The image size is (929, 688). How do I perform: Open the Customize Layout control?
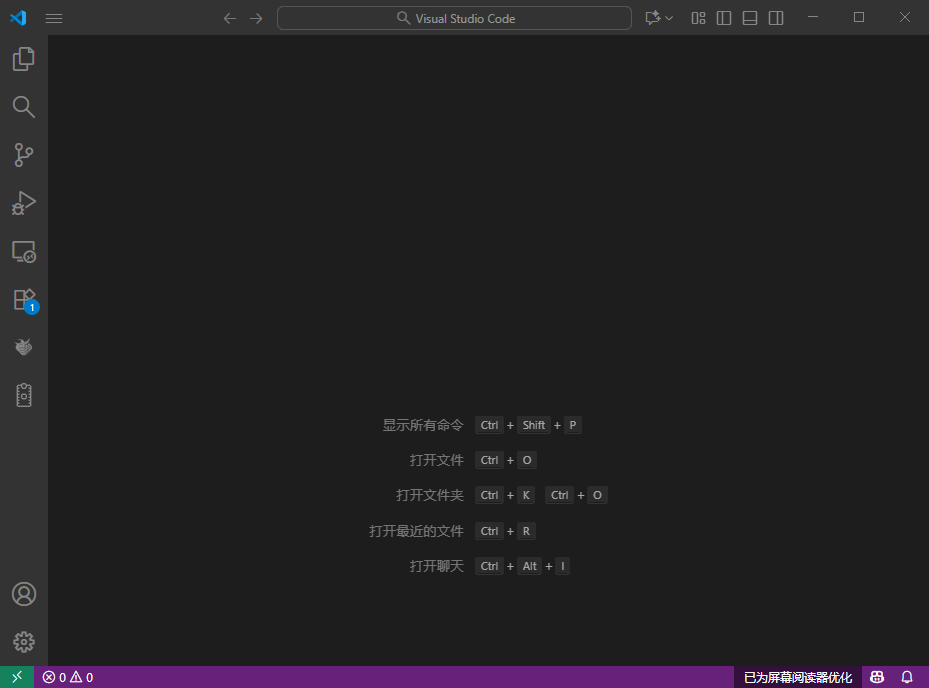click(x=697, y=17)
